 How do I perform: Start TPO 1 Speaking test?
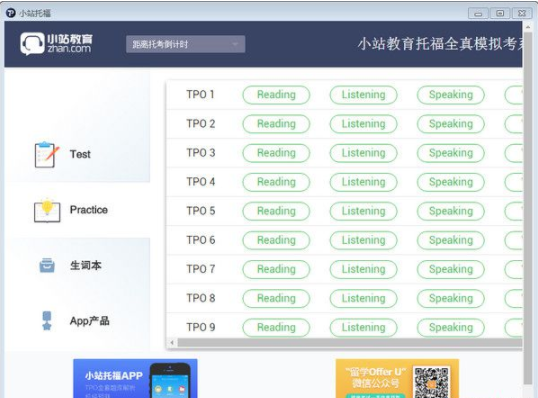[x=451, y=95]
